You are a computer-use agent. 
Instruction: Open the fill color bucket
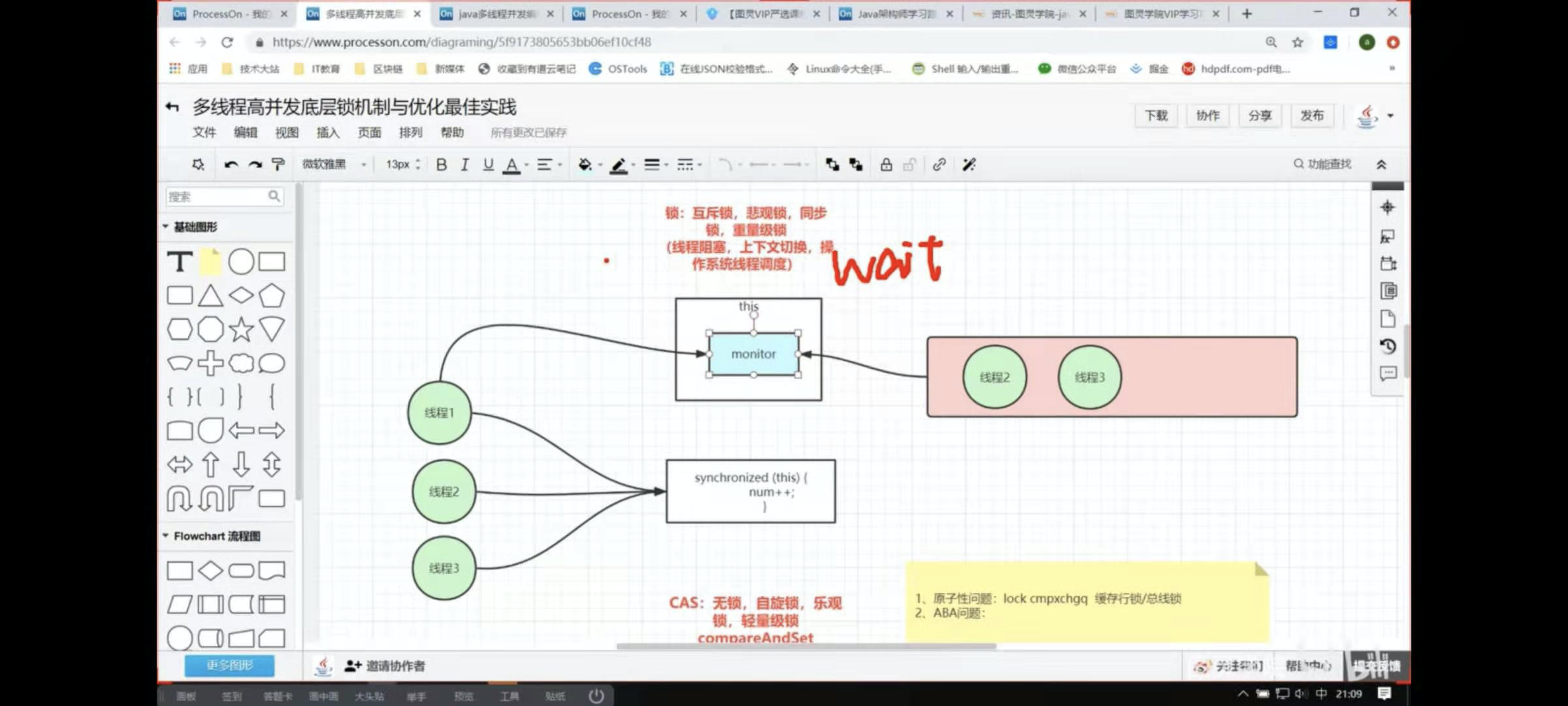(585, 165)
